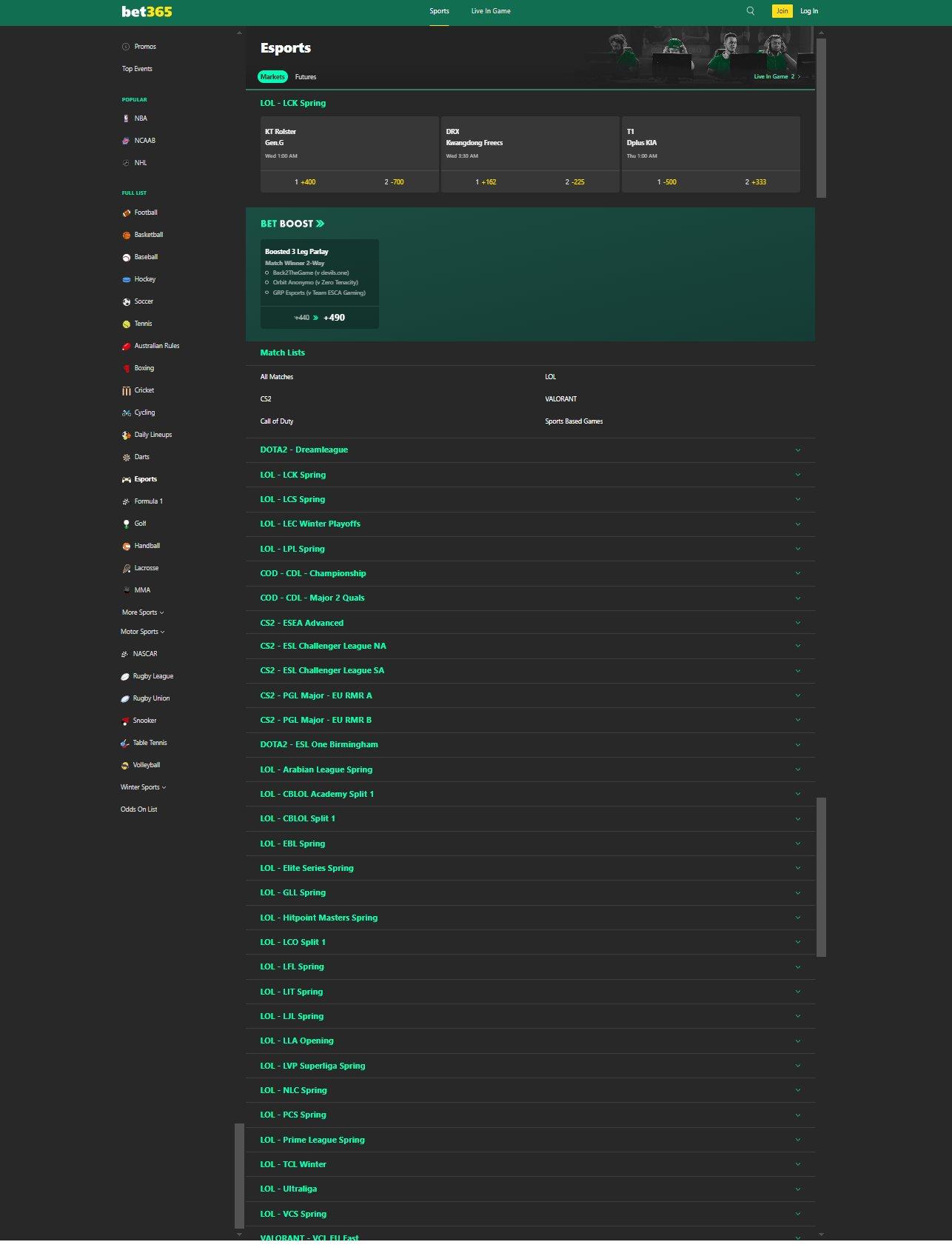Select the Markets tab
Image resolution: width=952 pixels, height=1259 pixels.
[272, 77]
